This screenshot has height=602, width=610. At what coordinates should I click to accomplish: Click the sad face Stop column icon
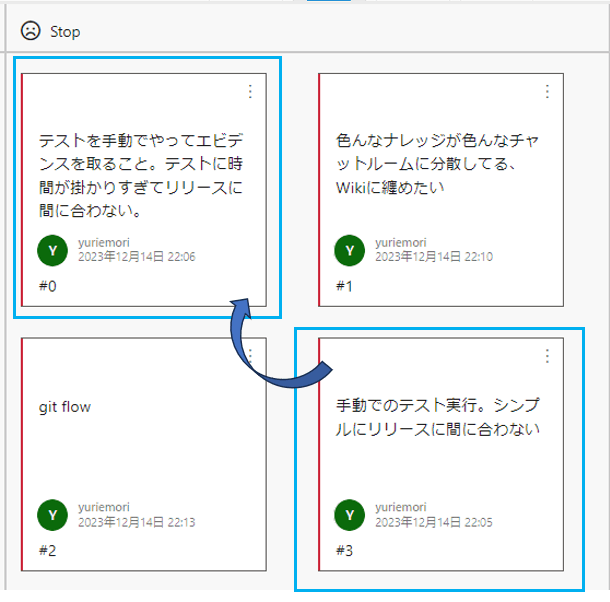click(x=30, y=31)
